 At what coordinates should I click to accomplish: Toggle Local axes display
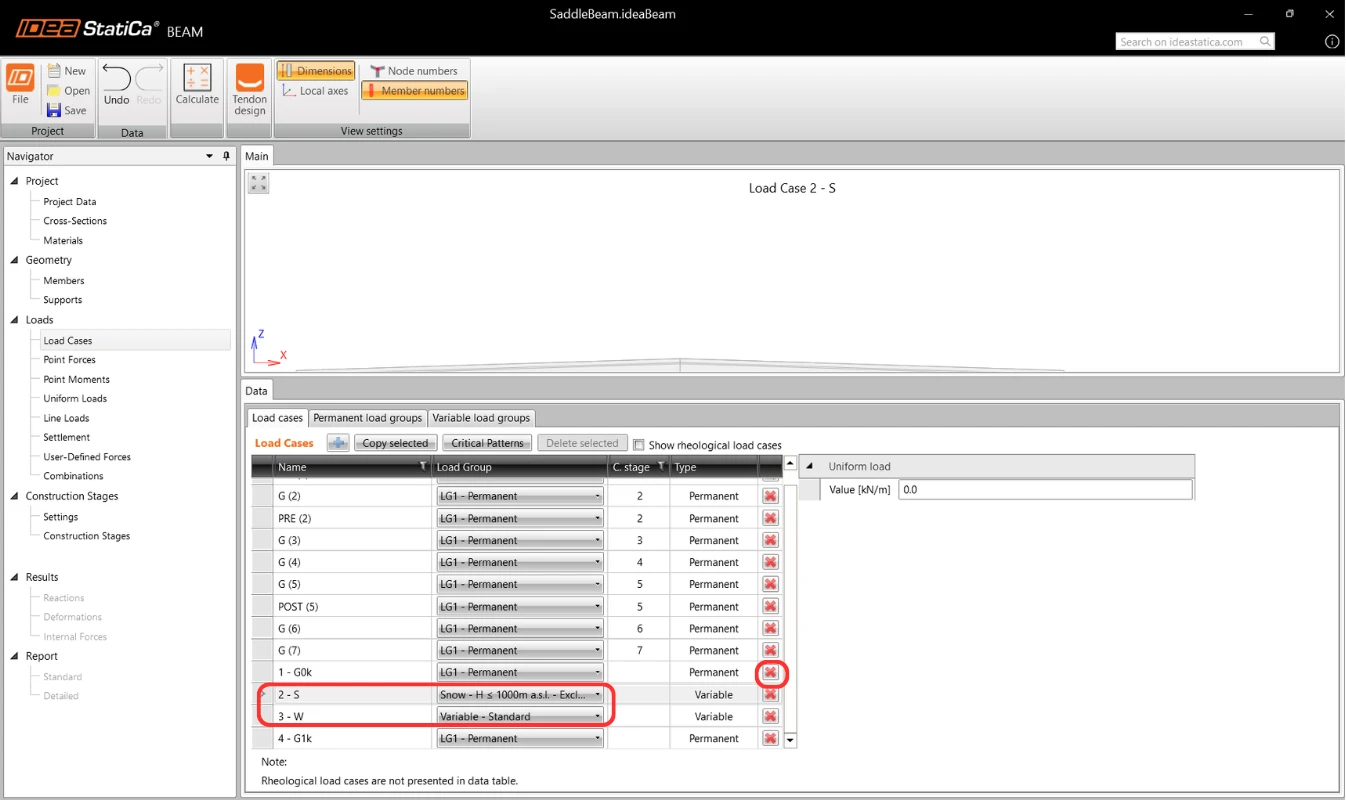tap(315, 91)
